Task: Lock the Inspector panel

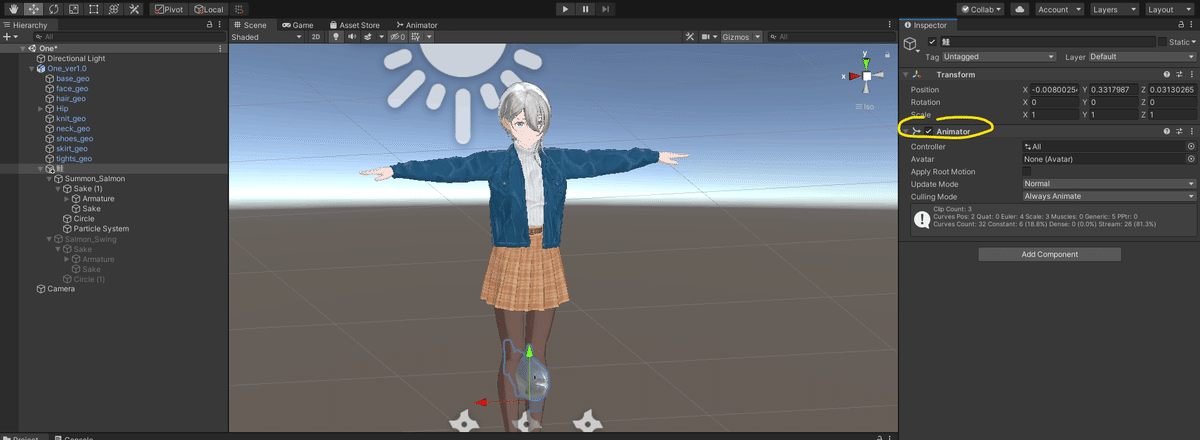Action: click(x=1179, y=24)
